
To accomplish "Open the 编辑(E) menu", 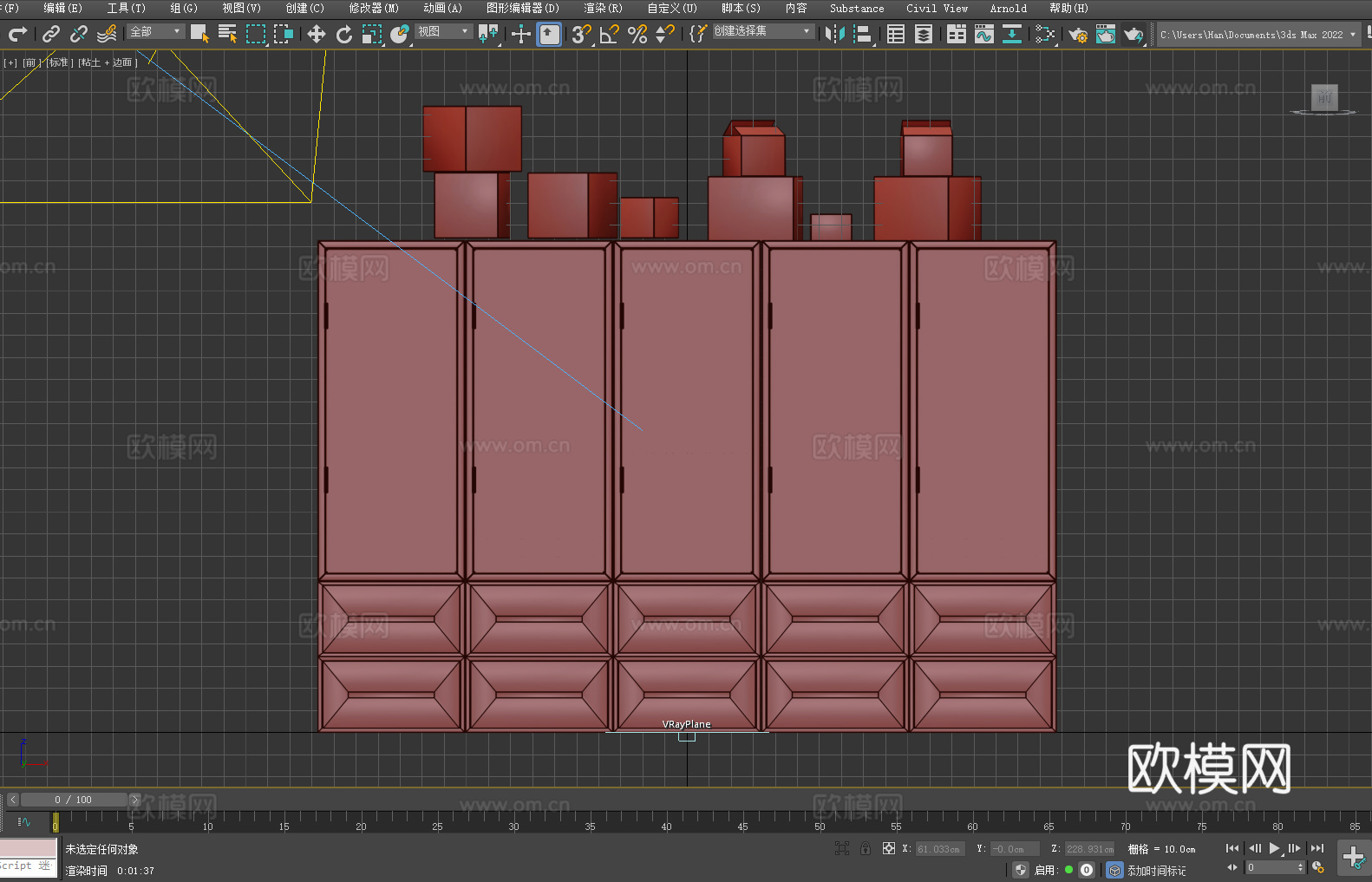I will click(x=62, y=8).
